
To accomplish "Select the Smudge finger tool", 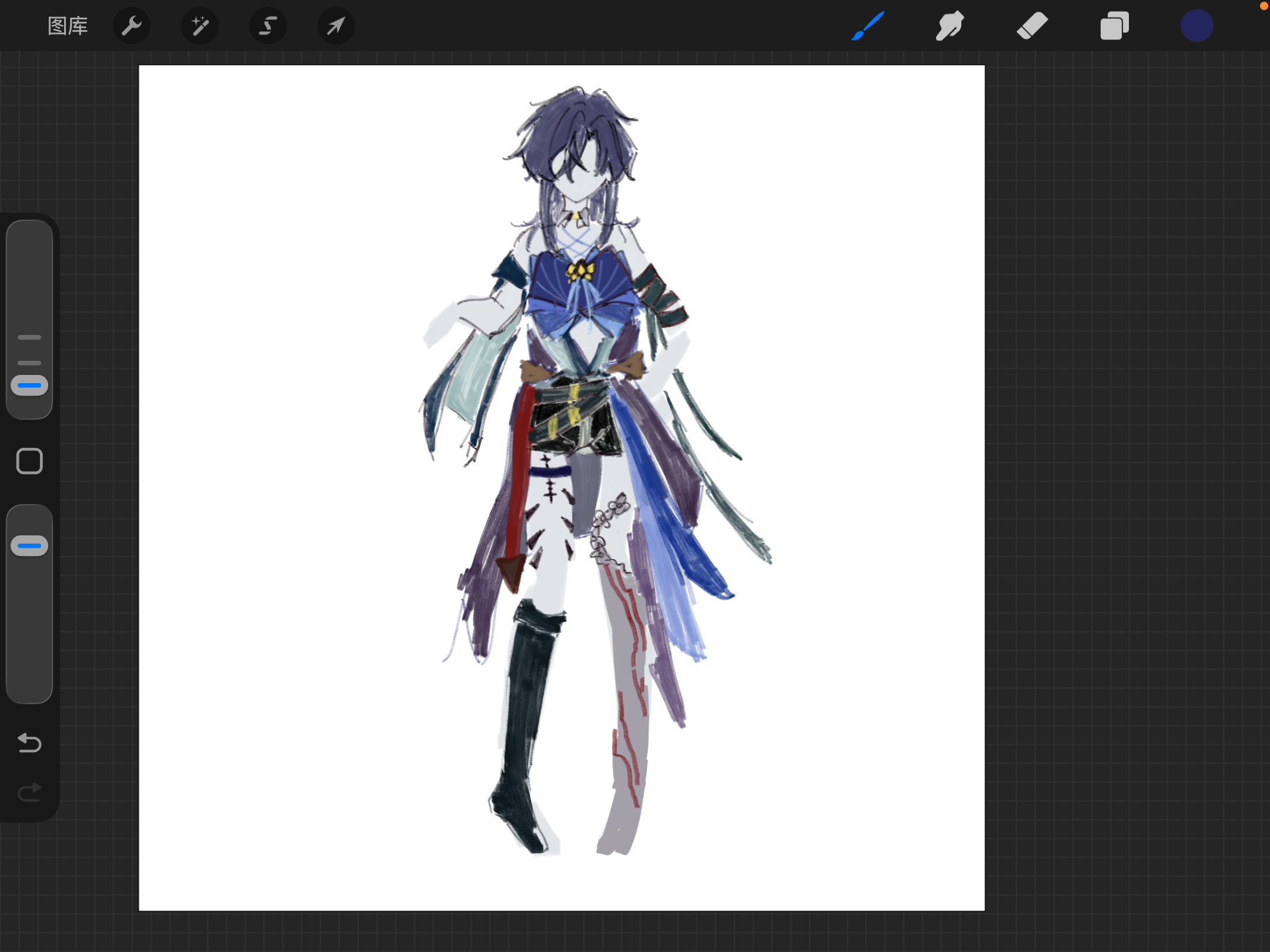I will 950,26.
